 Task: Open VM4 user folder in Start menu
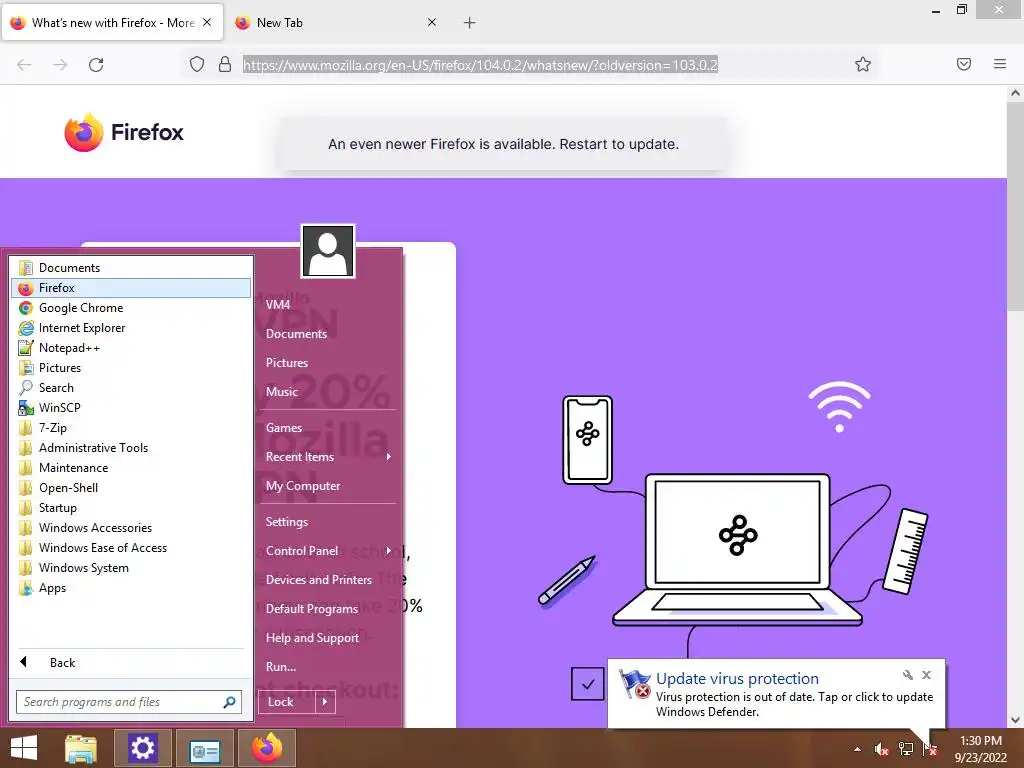pos(328,304)
